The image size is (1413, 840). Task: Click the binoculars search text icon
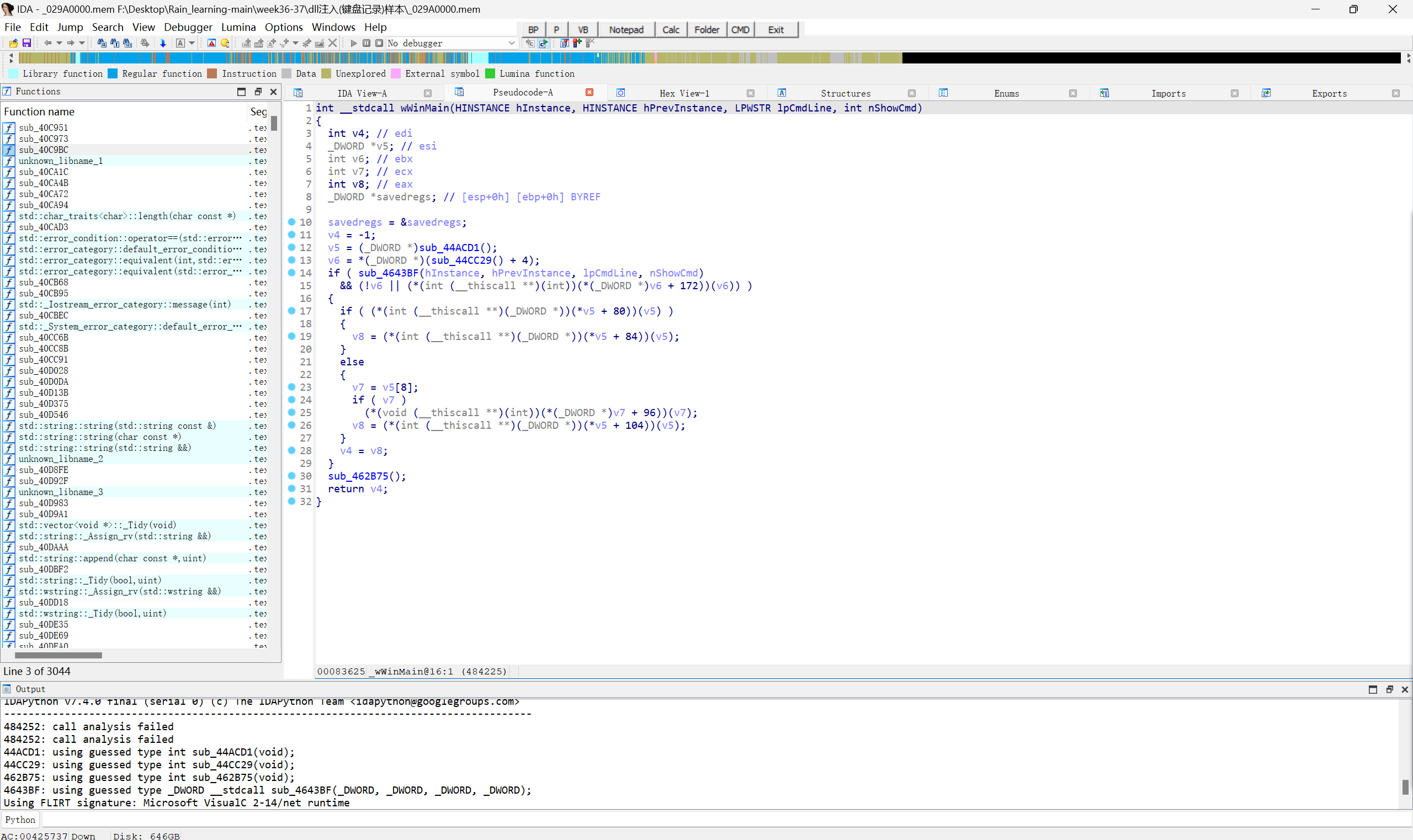pyautogui.click(x=115, y=43)
